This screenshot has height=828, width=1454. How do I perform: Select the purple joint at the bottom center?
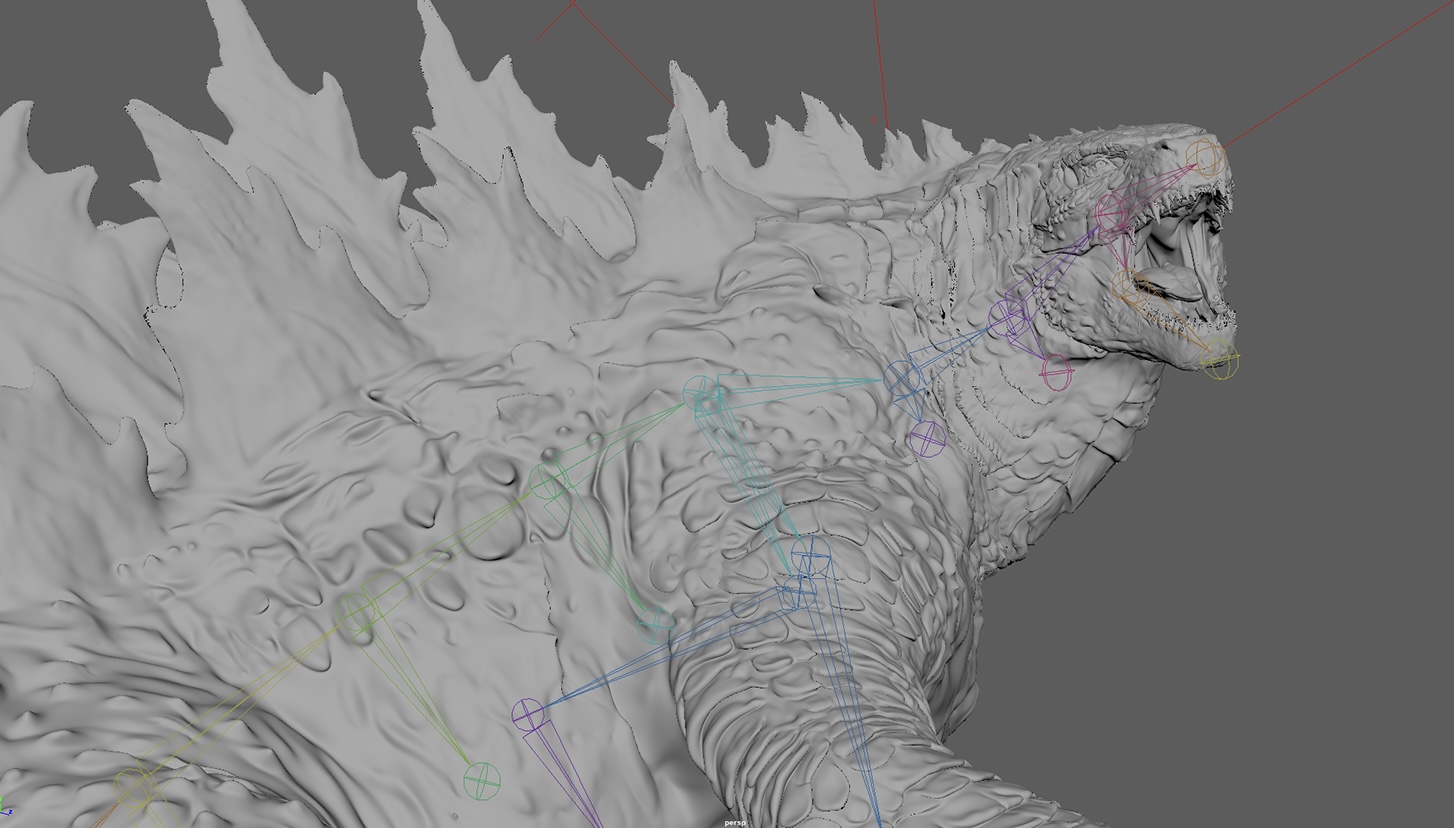(528, 714)
